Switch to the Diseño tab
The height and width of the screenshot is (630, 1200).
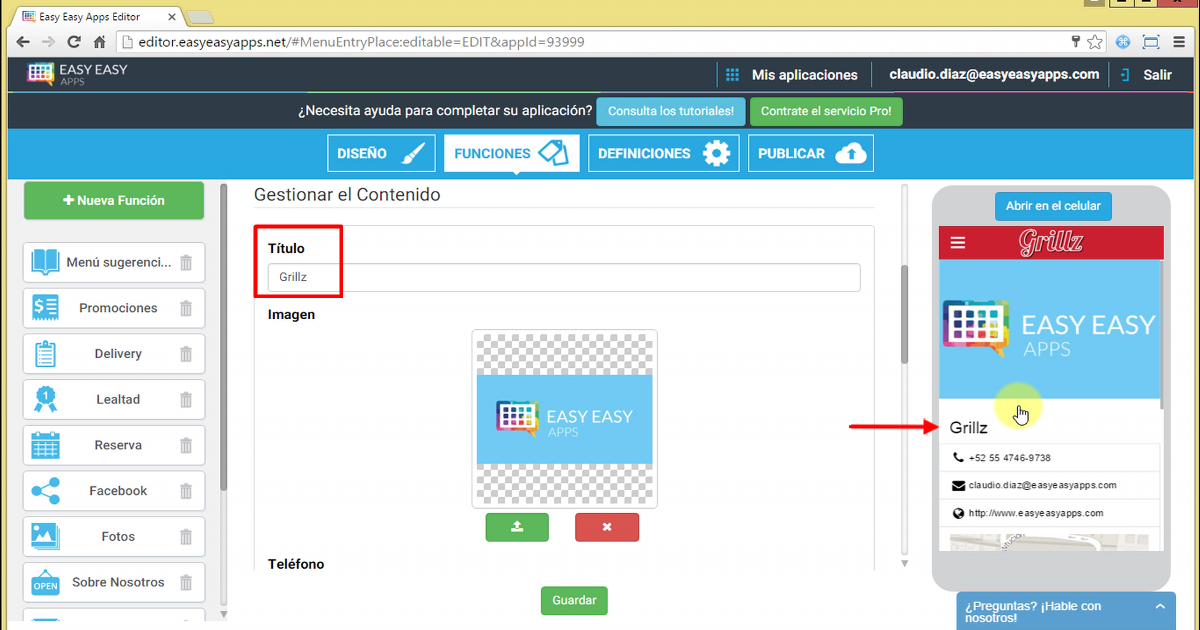381,154
